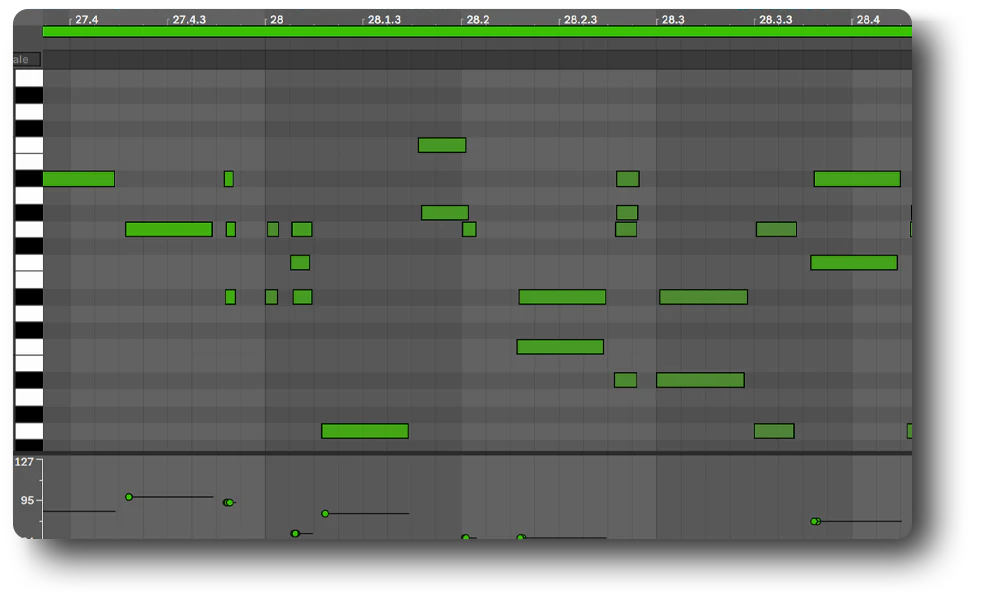The width and height of the screenshot is (989, 602).
Task: Click velocity marker before 28.2.3
Action: click(x=520, y=537)
